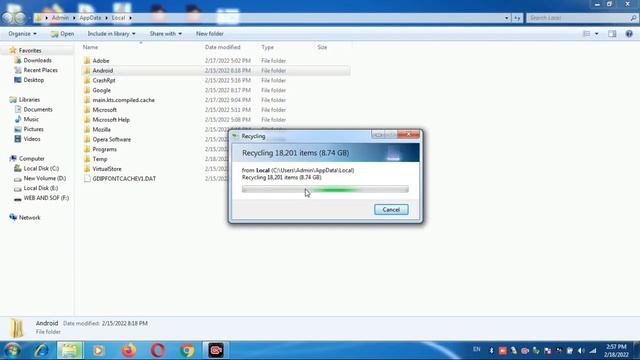Select the Programs folder
Image resolution: width=640 pixels, height=360 pixels.
(x=104, y=149)
